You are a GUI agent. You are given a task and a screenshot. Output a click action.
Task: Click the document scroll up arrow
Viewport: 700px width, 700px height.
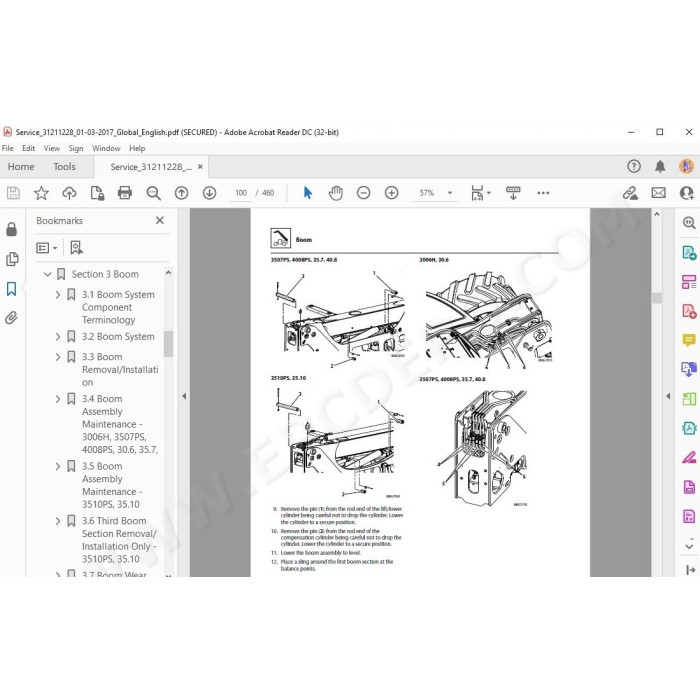[x=657, y=214]
